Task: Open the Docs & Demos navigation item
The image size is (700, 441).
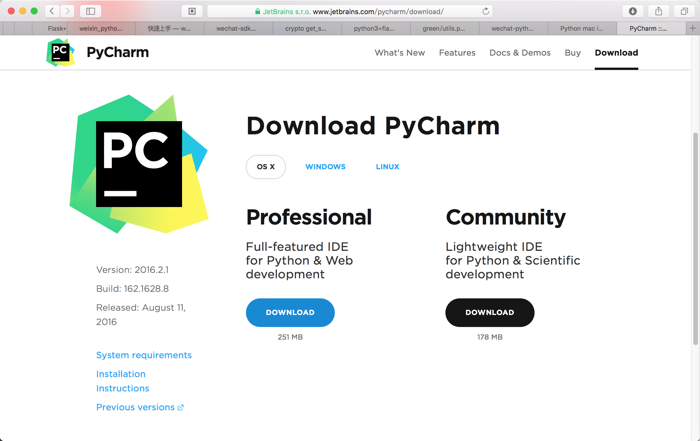Action: pos(520,53)
